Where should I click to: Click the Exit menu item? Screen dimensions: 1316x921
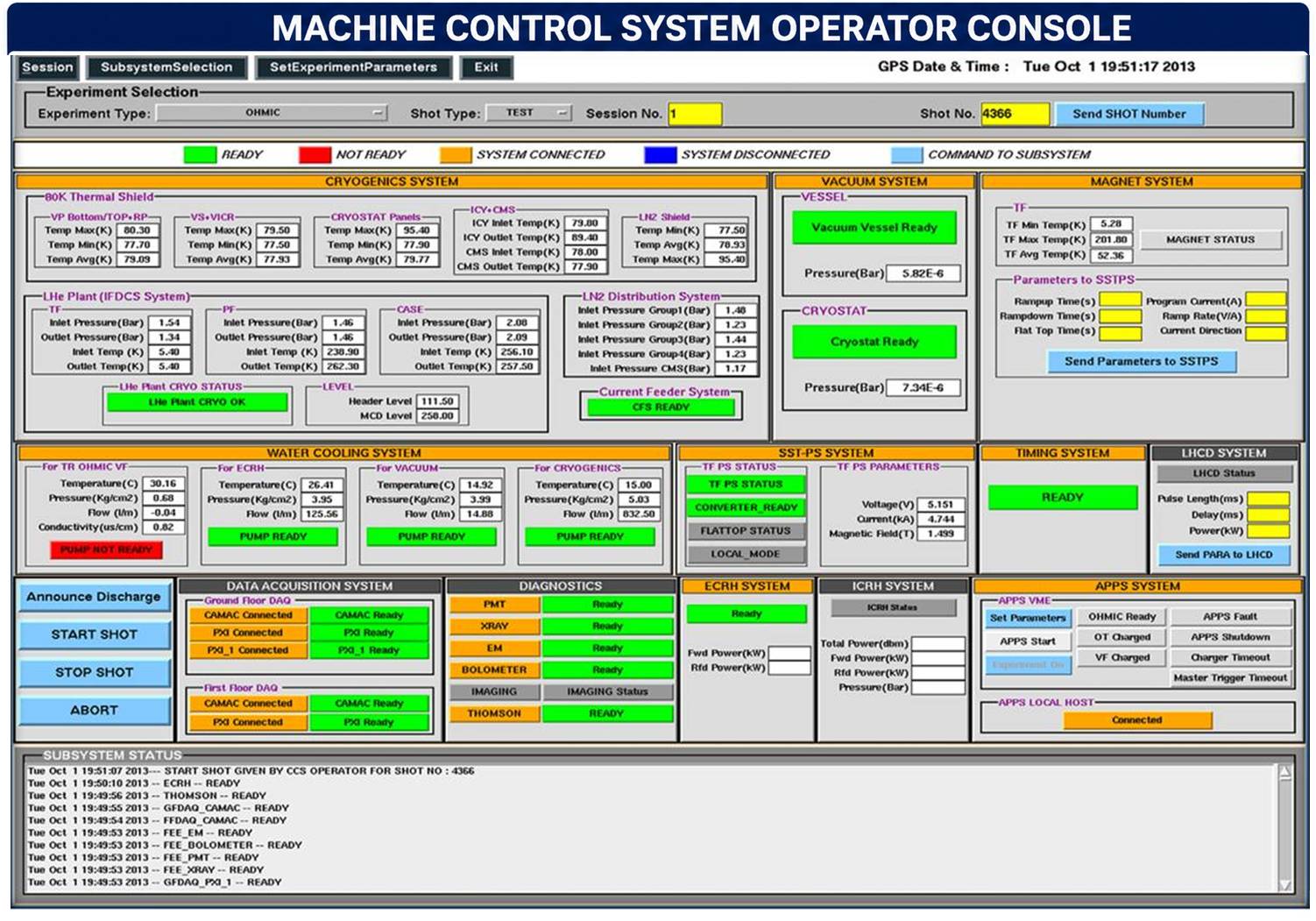pos(486,67)
